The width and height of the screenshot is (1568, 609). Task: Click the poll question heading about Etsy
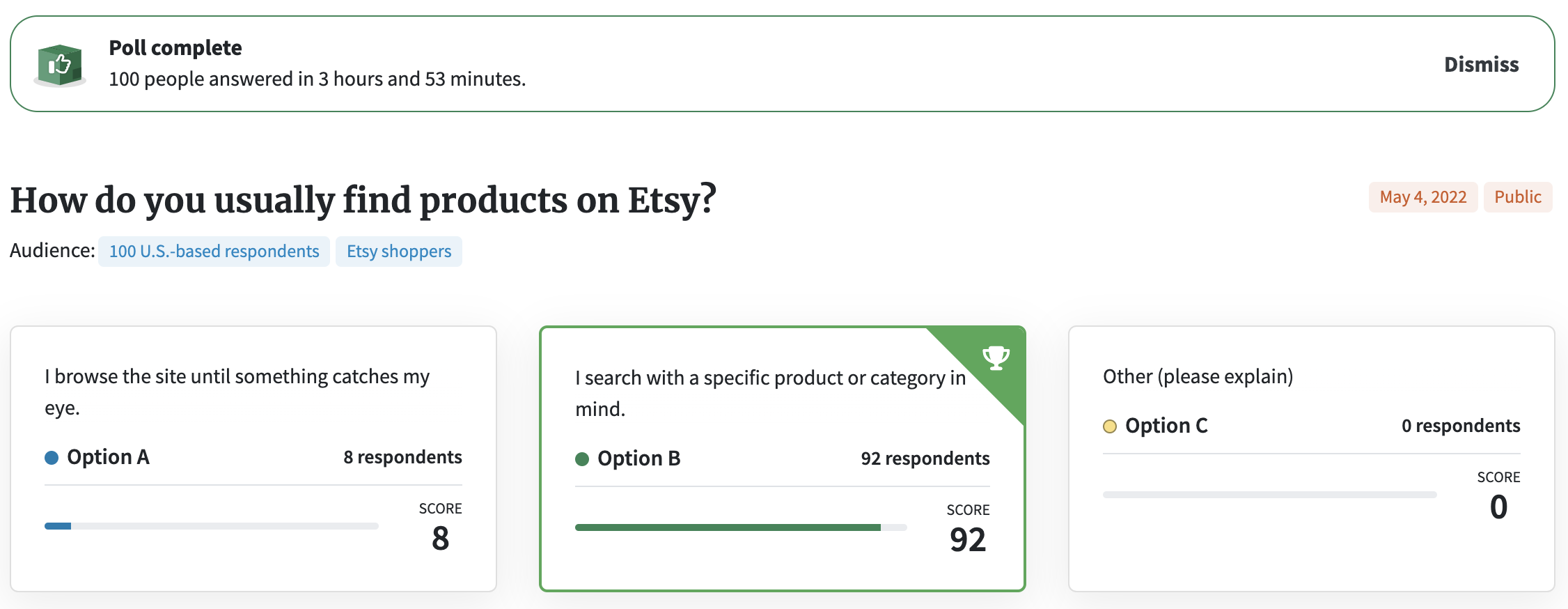[x=363, y=200]
